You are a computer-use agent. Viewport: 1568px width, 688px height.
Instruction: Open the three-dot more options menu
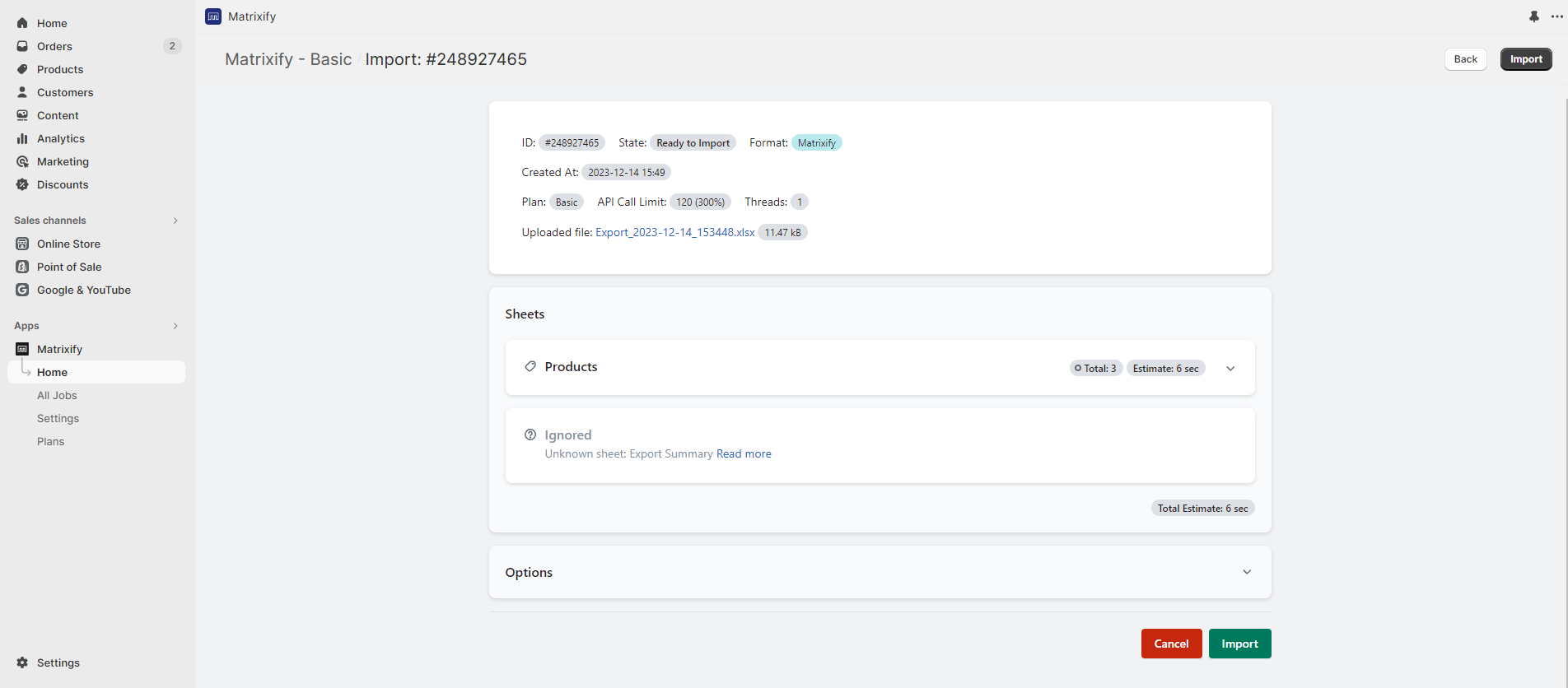coord(1556,16)
